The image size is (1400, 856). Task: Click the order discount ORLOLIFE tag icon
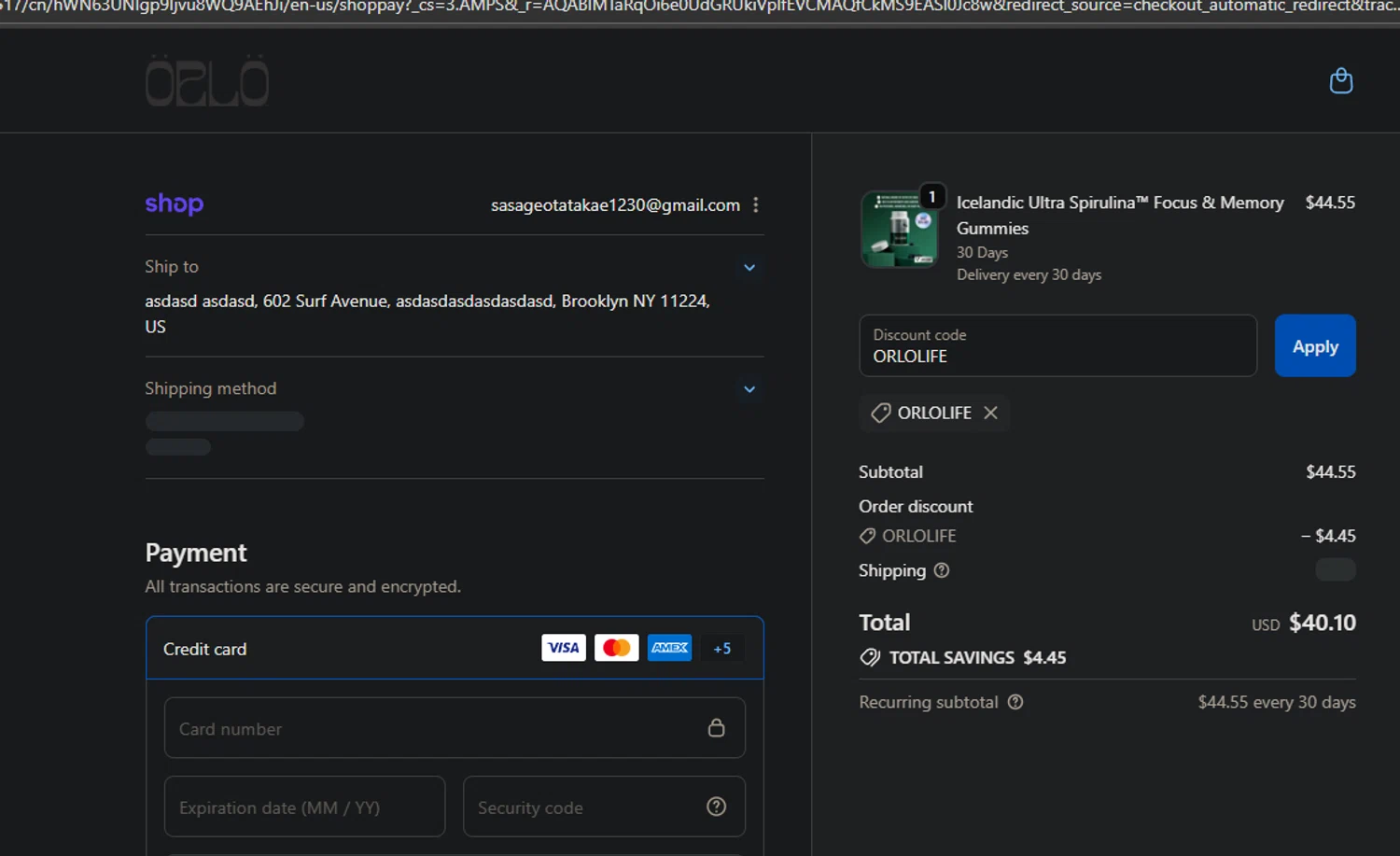(x=867, y=536)
